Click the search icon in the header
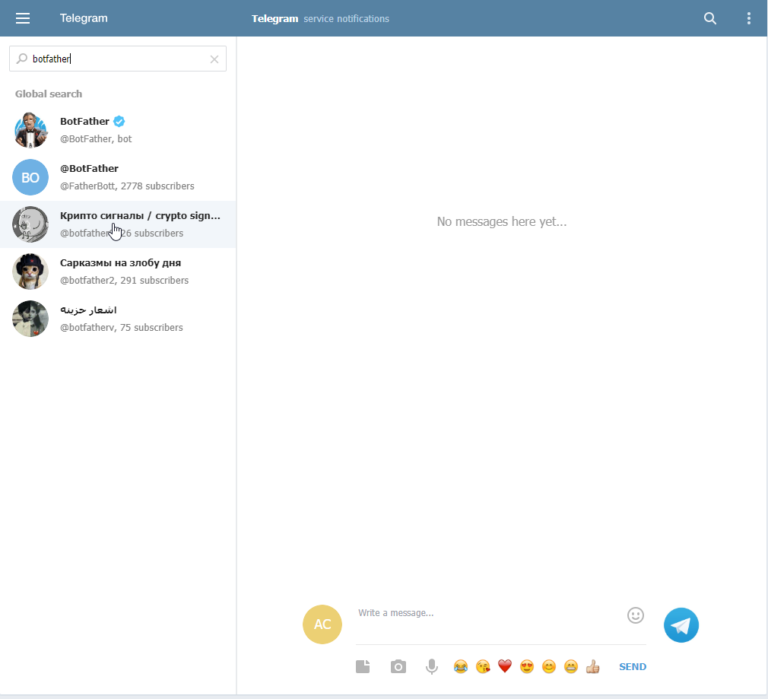Screen dimensions: 768x699 click(x=710, y=18)
